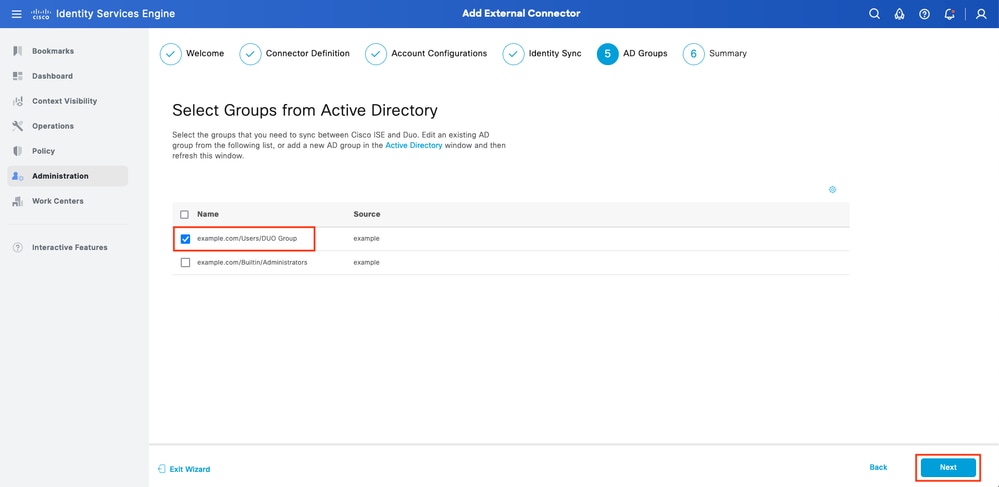Uncheck the DUO Group checkbox
This screenshot has width=999, height=487.
pos(185,239)
